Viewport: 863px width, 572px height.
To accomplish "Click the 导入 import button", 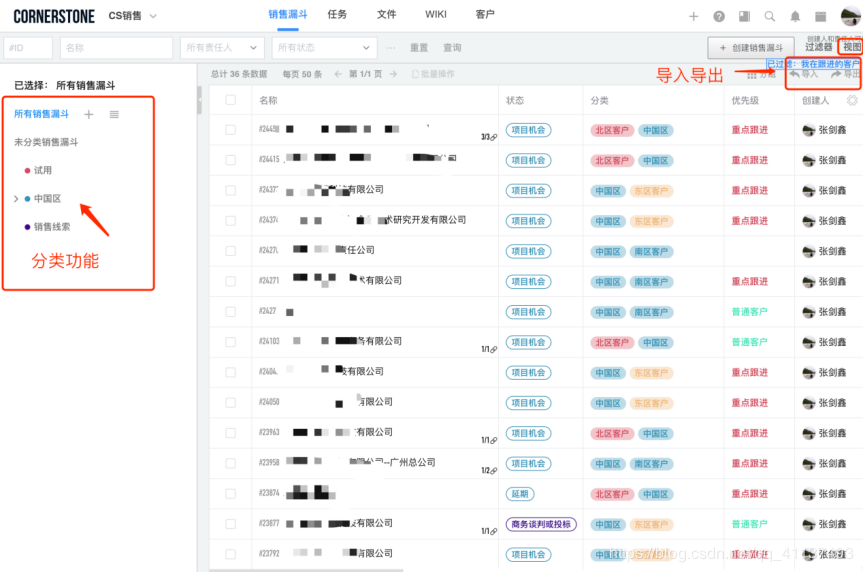I will coord(804,74).
